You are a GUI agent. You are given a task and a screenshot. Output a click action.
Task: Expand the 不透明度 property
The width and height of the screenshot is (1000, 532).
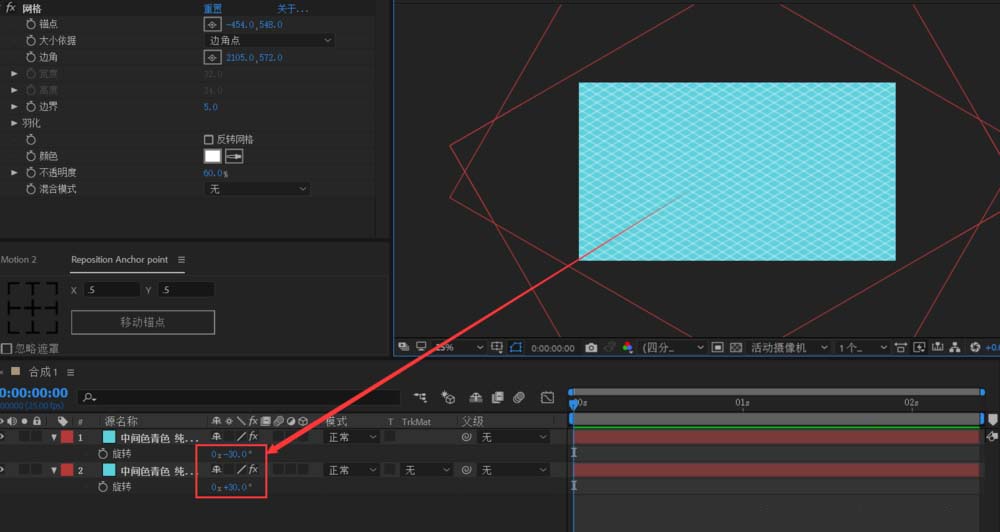pos(14,172)
